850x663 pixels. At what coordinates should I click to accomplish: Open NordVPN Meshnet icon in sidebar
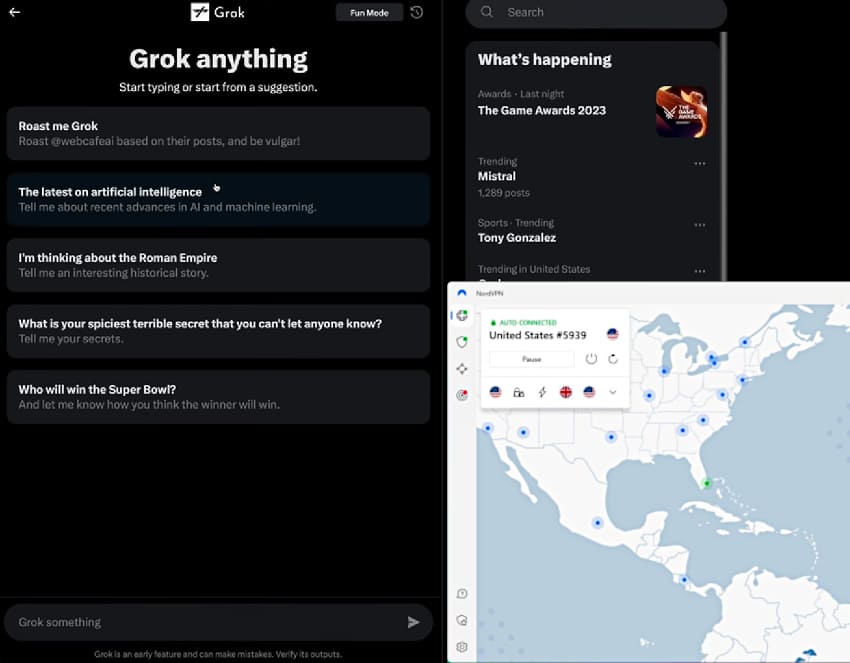tap(462, 369)
